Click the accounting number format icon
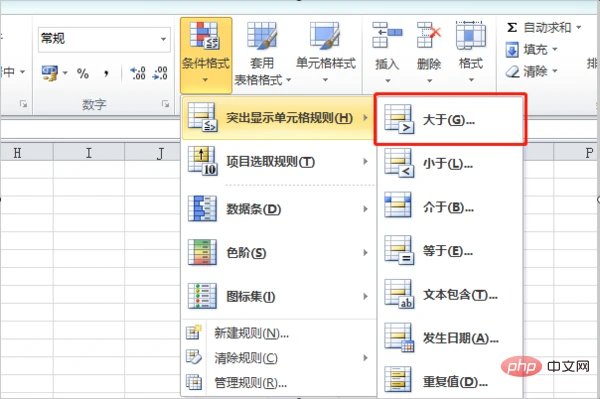Image resolution: width=600 pixels, height=399 pixels. click(x=50, y=73)
